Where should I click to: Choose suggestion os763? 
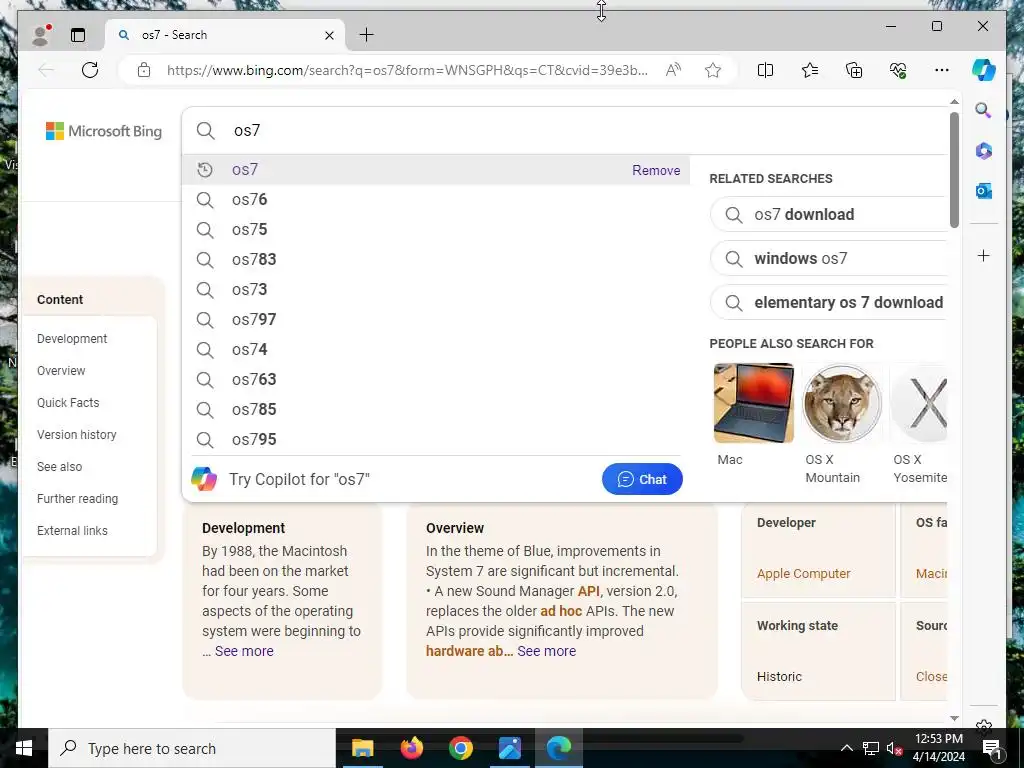(x=436, y=380)
